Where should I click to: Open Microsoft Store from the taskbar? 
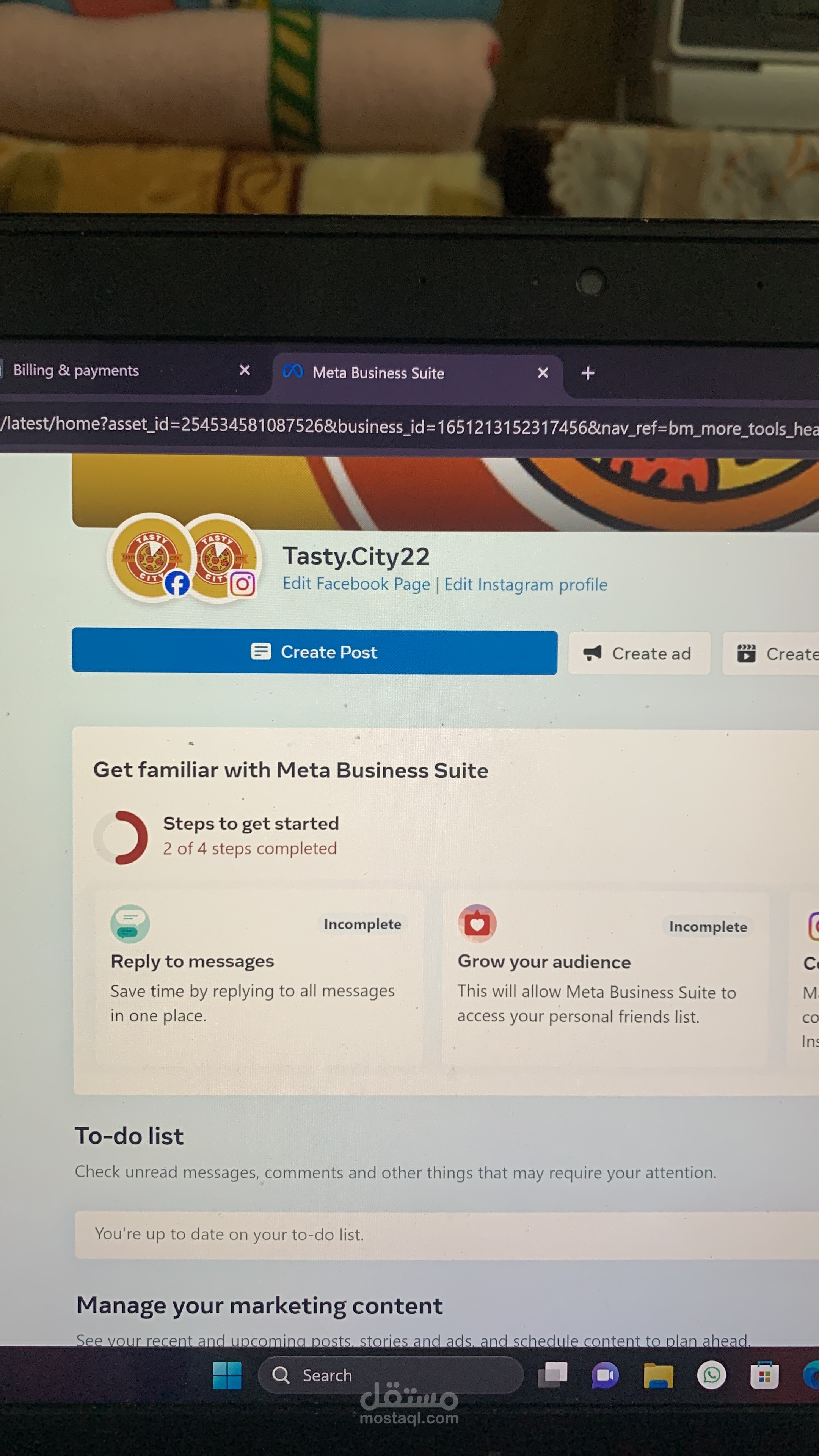point(764,1376)
